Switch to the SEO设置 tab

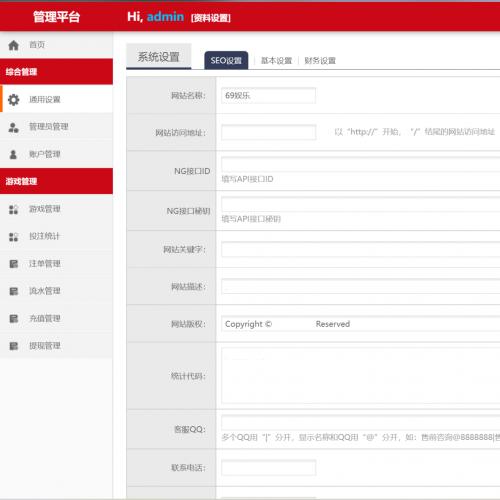(x=226, y=60)
